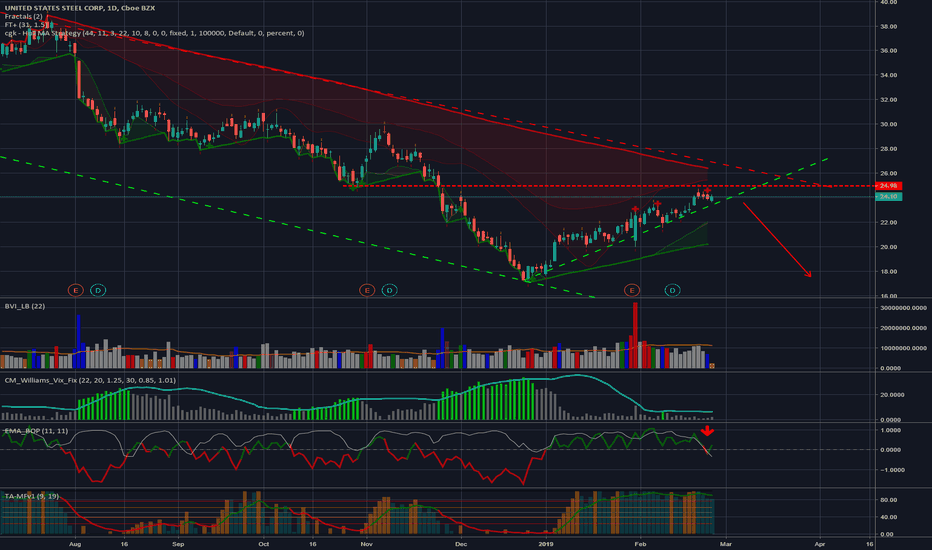The width and height of the screenshot is (932, 550).
Task: Click the 28.00 price axis value
Action: [889, 149]
